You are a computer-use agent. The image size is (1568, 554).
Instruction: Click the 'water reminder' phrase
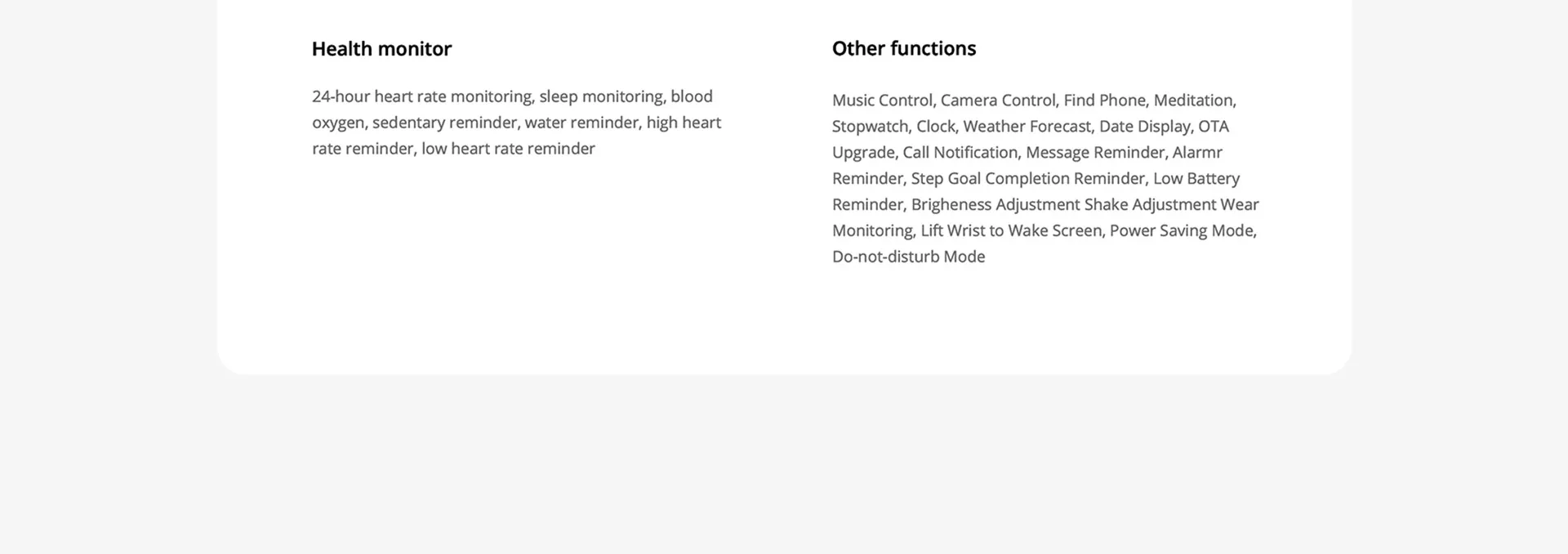pyautogui.click(x=581, y=123)
